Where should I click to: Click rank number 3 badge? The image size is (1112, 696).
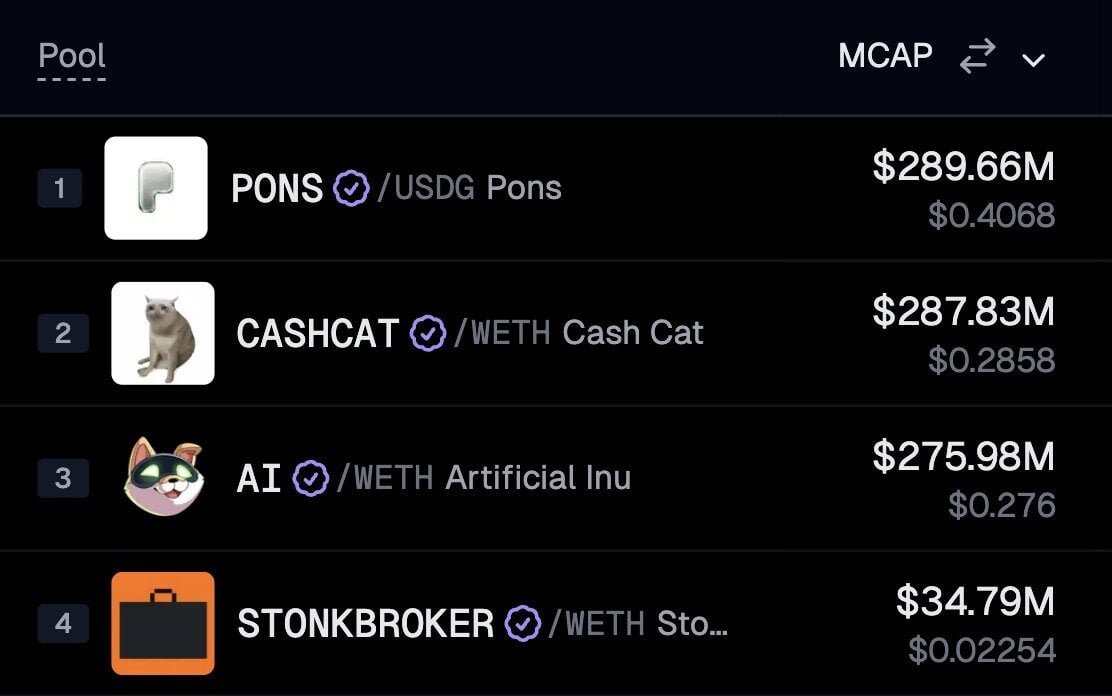63,478
